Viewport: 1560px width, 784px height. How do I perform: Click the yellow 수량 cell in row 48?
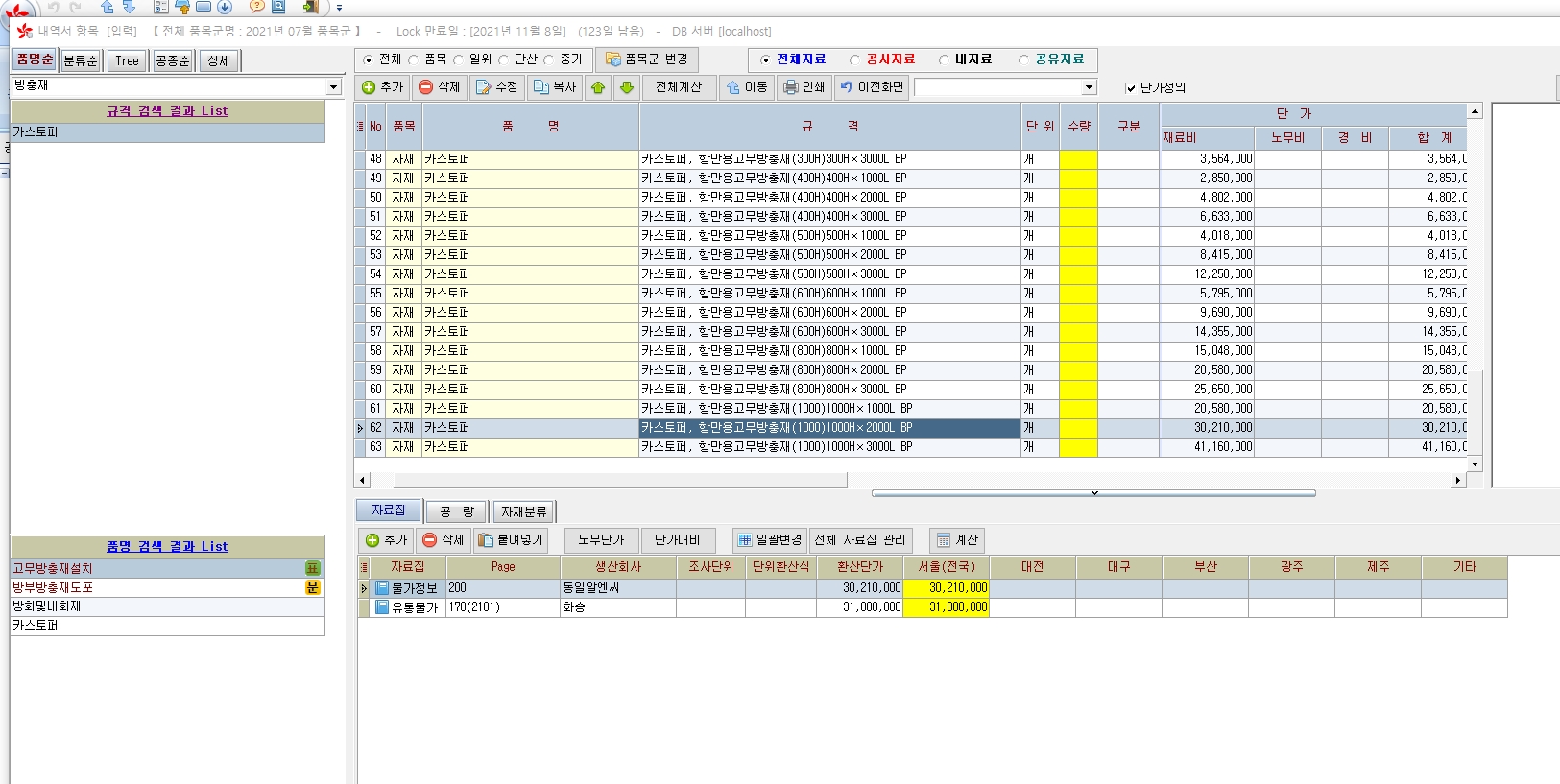(x=1078, y=159)
